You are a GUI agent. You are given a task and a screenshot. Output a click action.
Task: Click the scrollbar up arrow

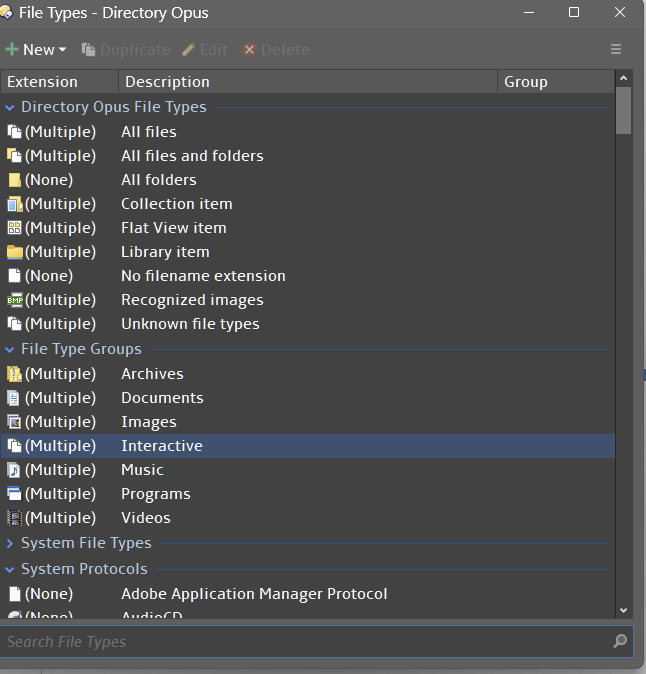click(624, 78)
